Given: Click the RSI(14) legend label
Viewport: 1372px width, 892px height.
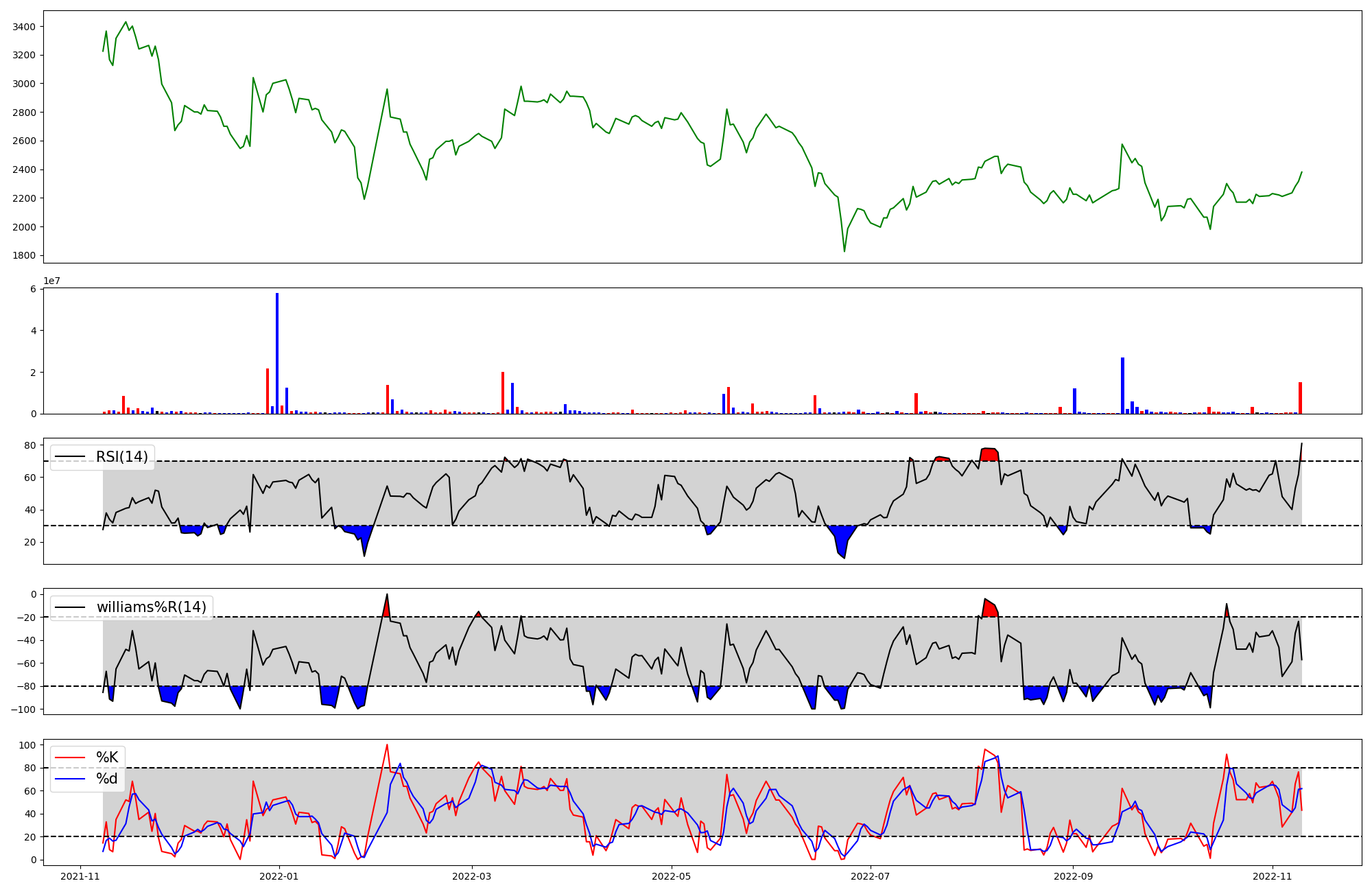Looking at the screenshot, I should click(x=121, y=457).
